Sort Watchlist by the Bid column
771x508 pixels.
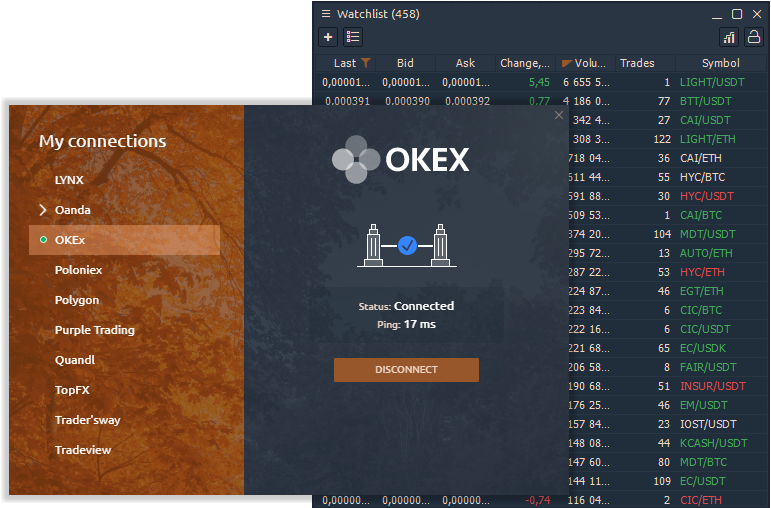coord(405,63)
